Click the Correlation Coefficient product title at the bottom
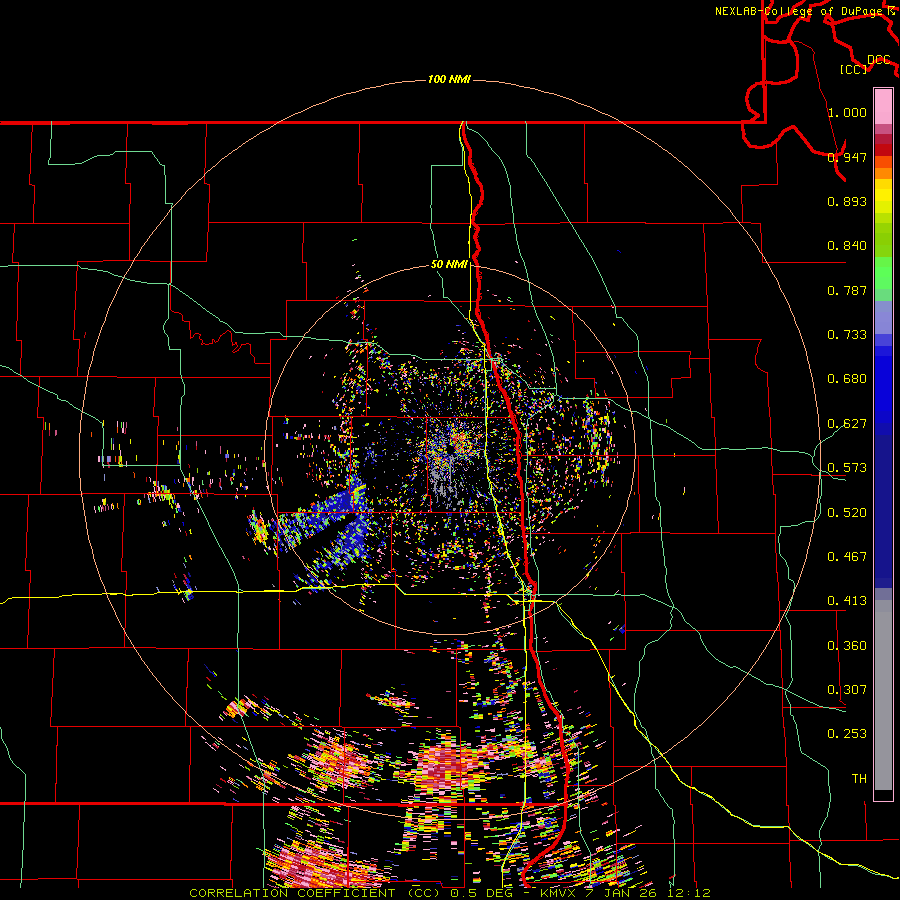Viewport: 900px width, 900px height. 450,893
